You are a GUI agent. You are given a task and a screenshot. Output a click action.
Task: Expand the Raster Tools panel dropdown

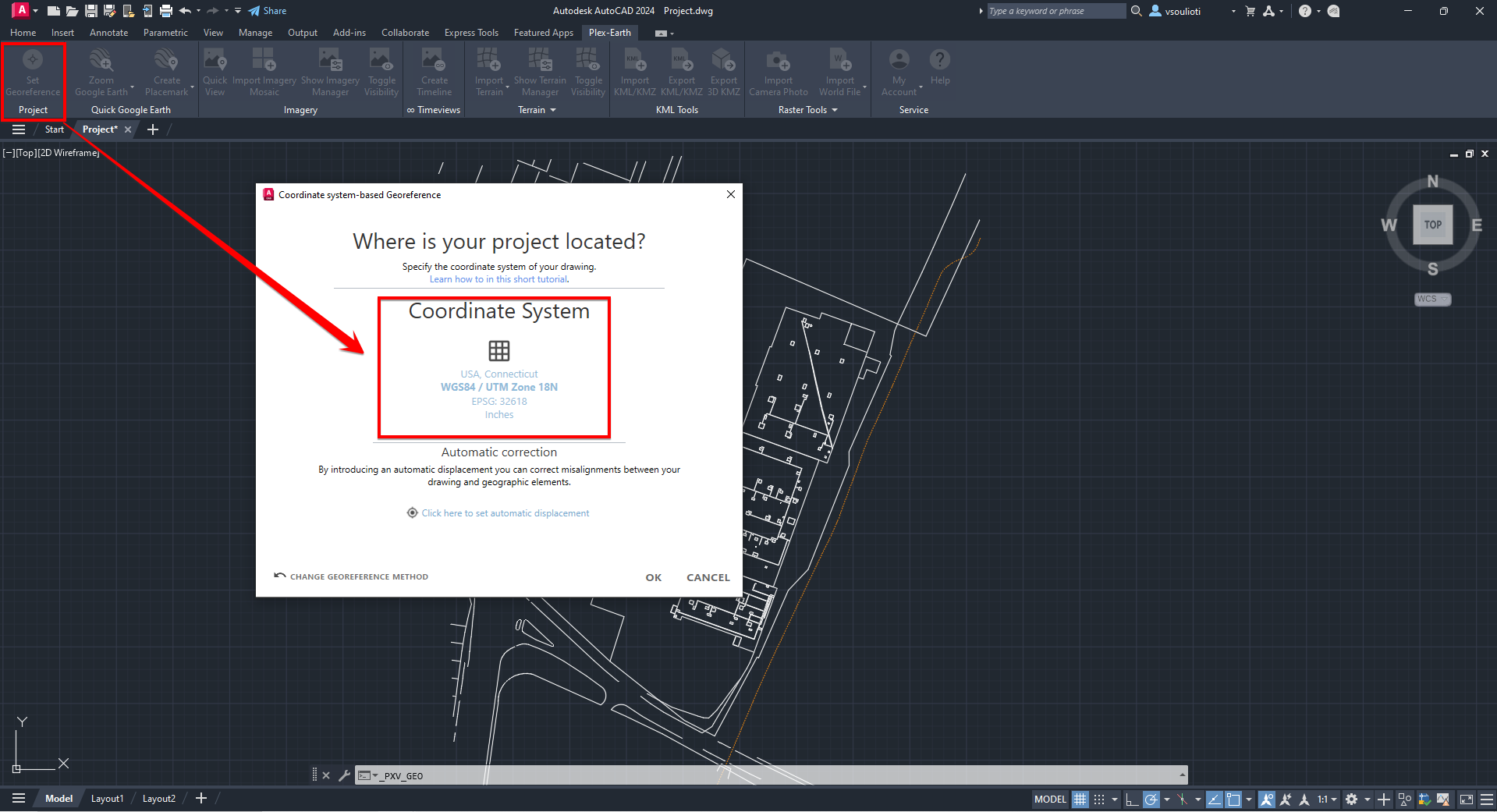tap(832, 110)
